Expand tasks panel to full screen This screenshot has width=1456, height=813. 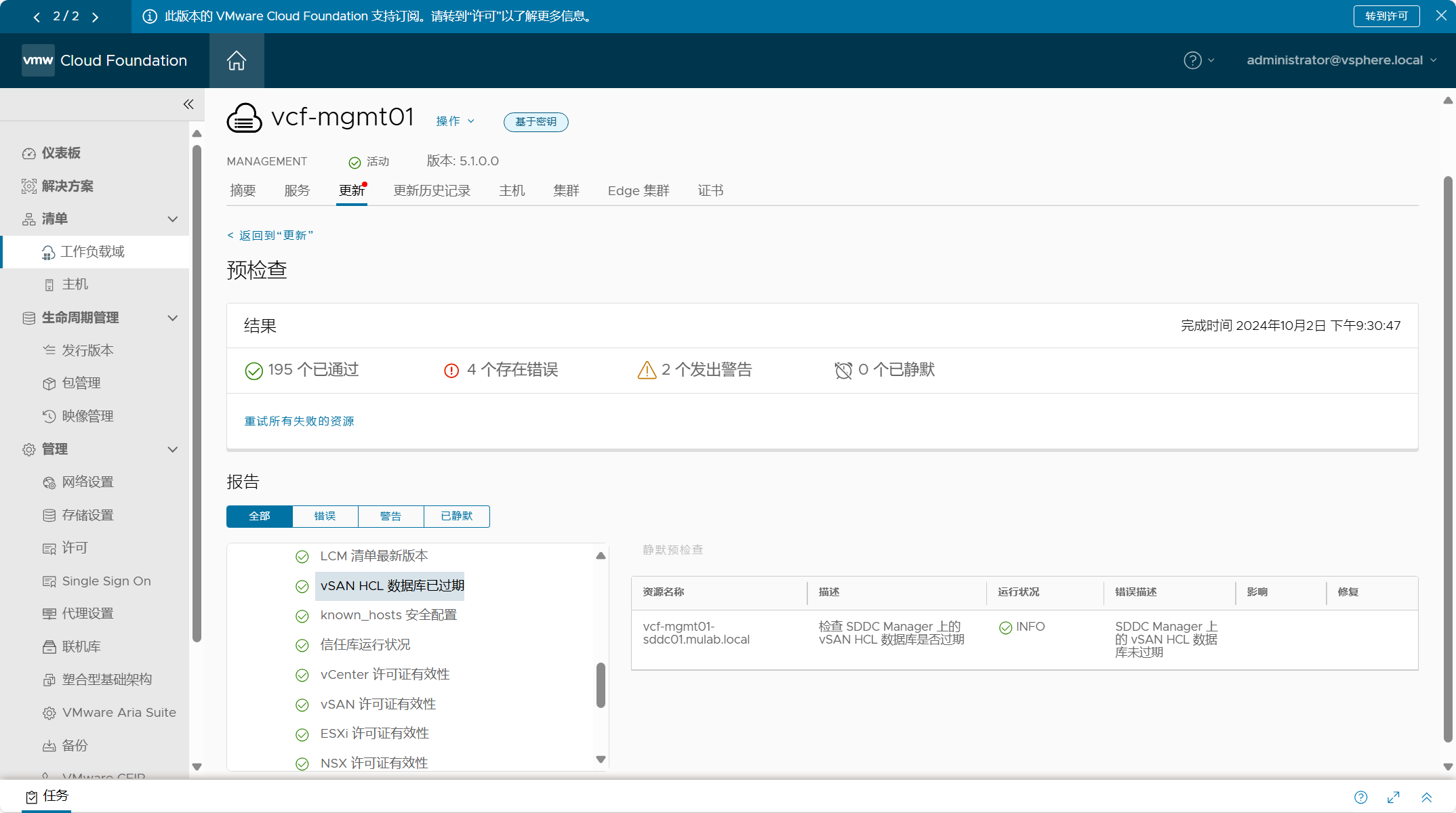(x=1394, y=797)
